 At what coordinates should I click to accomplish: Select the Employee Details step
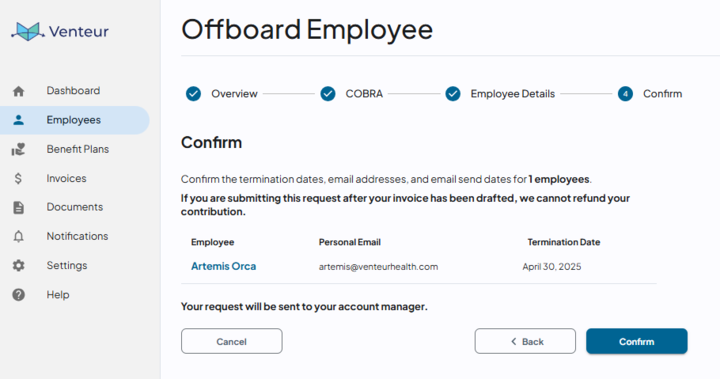[500, 94]
